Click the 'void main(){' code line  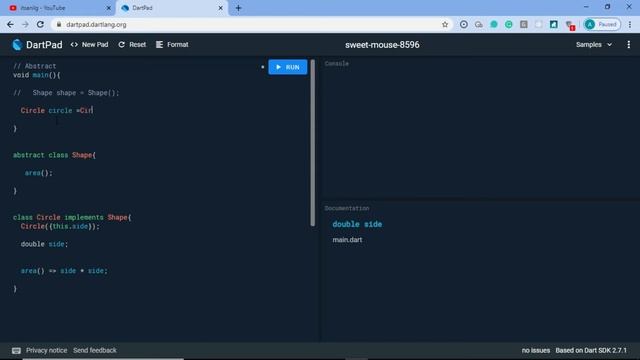tap(37, 75)
